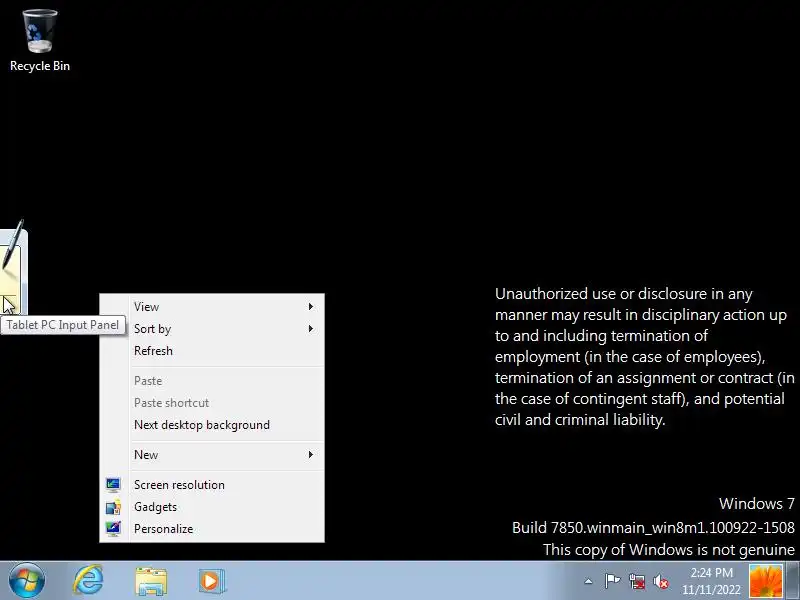Click the Screen resolution monitor icon
The image size is (800, 600).
113,485
